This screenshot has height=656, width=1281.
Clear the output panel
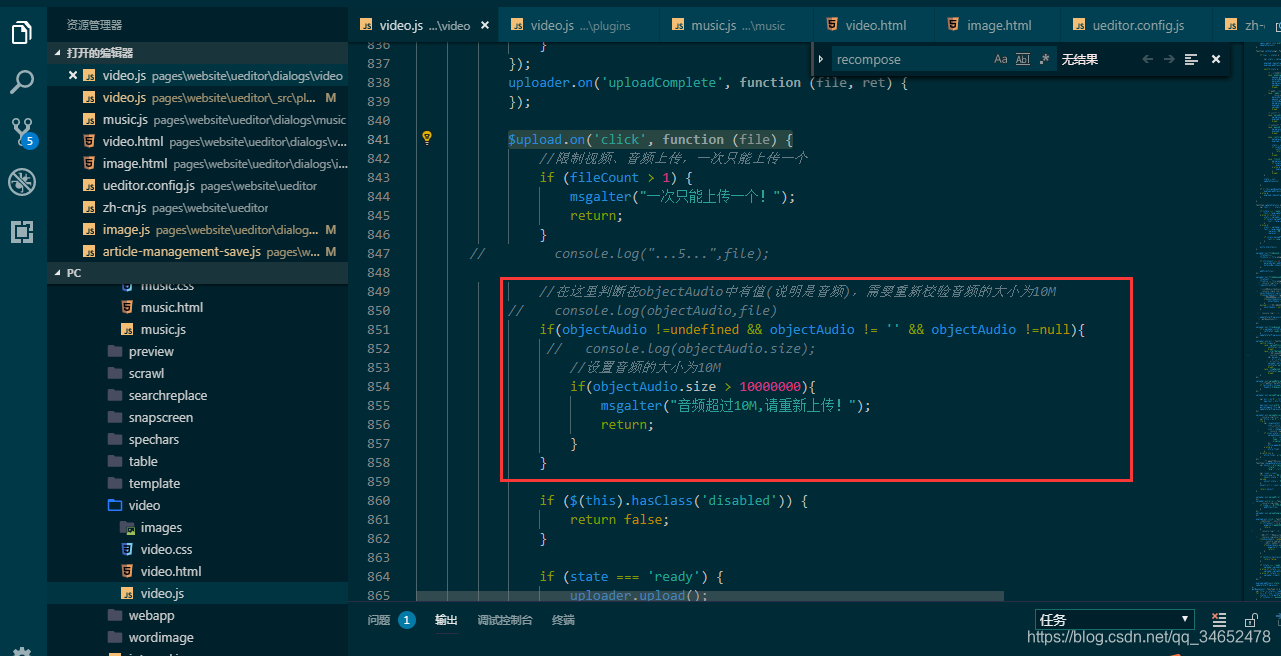1218,620
